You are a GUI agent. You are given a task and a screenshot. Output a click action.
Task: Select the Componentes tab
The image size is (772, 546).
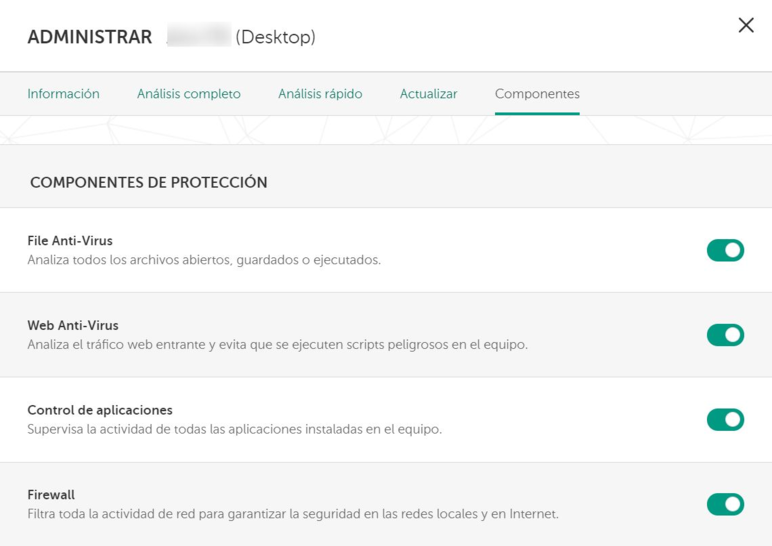pyautogui.click(x=537, y=94)
